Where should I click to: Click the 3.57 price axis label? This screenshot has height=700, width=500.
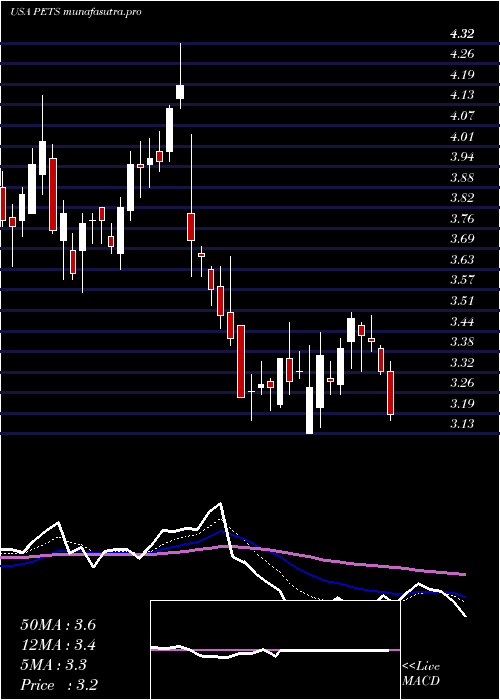(462, 280)
